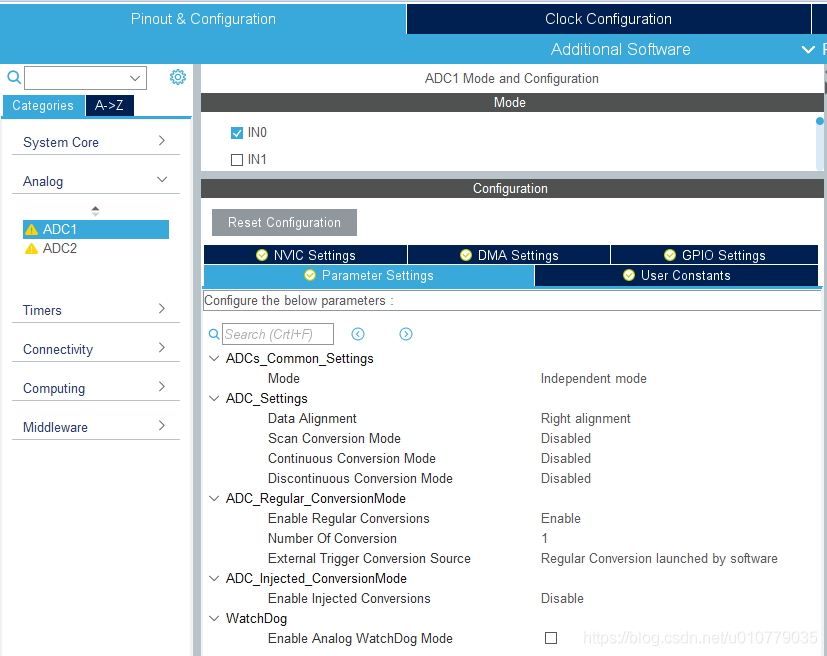827x656 pixels.
Task: Open the DMA Settings tab
Action: coord(509,255)
